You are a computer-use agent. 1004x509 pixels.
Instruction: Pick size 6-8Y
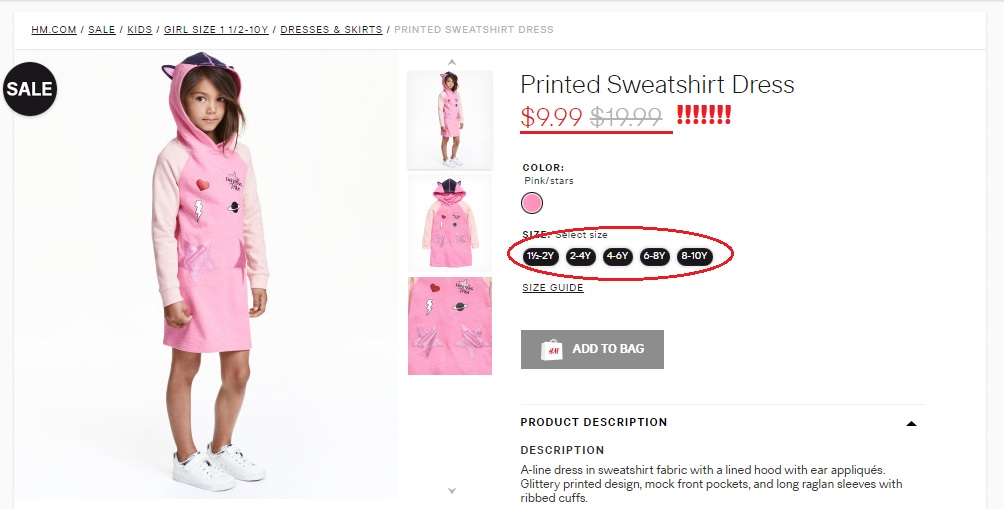tap(654, 256)
